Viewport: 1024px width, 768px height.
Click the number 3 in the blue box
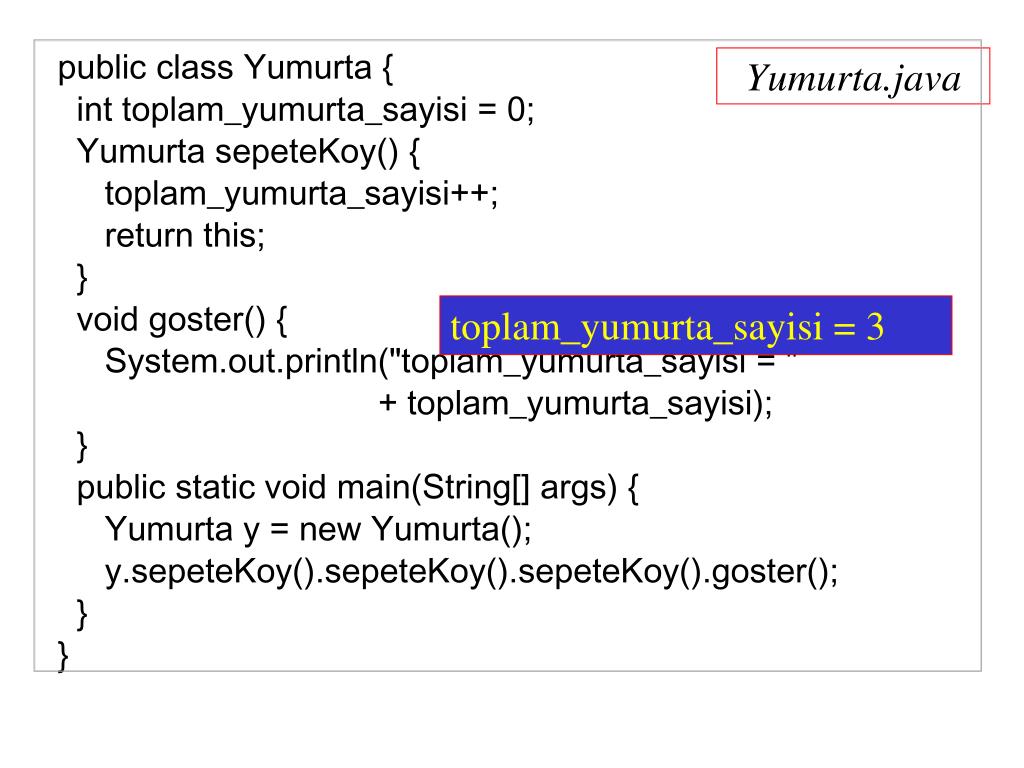tap(875, 327)
